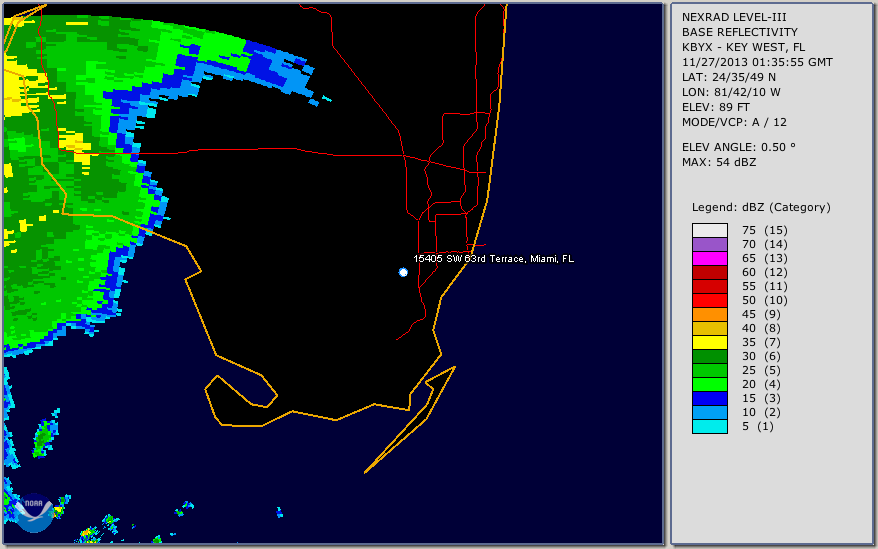
Task: Select the 30 dBZ dark green swatch
Action: click(709, 356)
